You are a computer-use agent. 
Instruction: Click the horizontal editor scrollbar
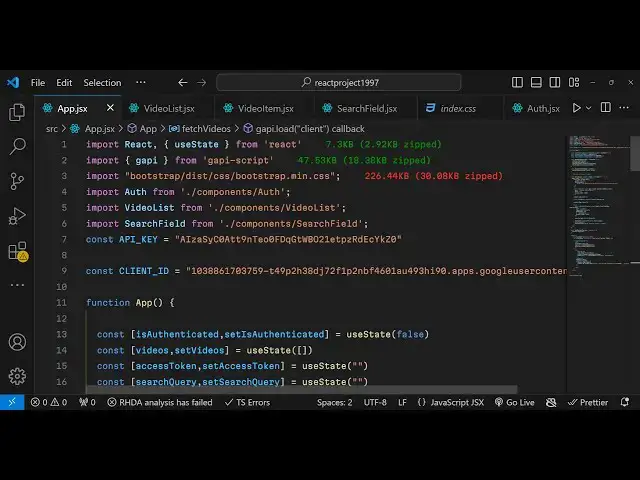(x=301, y=389)
